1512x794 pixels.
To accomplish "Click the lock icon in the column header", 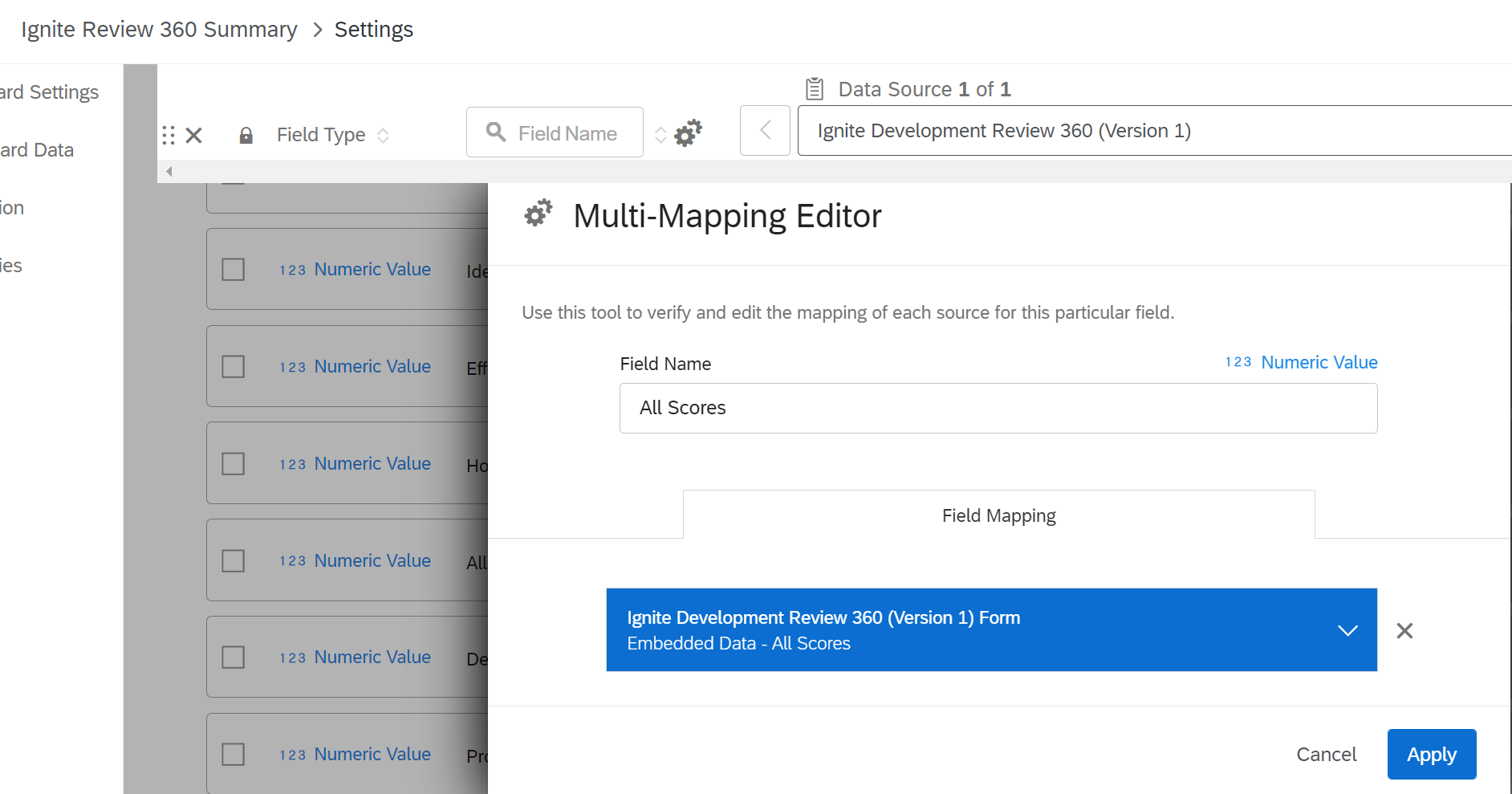I will (246, 135).
